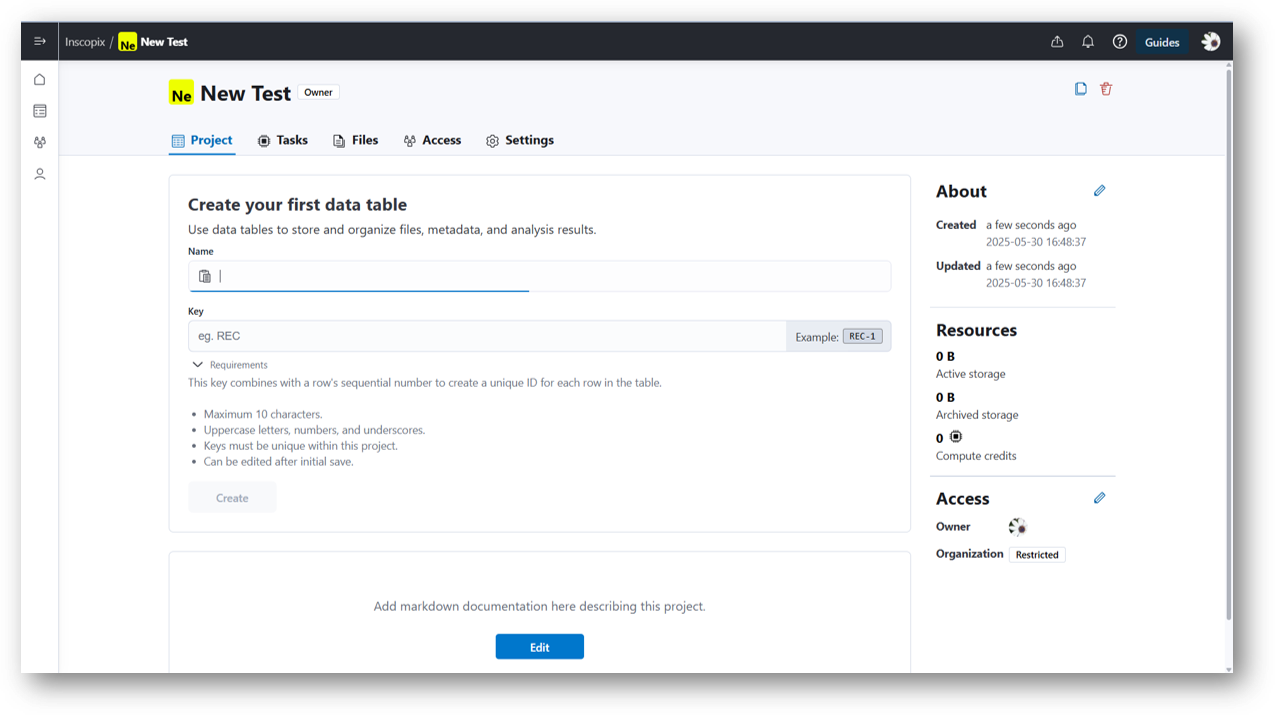The height and width of the screenshot is (715, 1275).
Task: Edit the About section with pencil icon
Action: click(x=1100, y=190)
